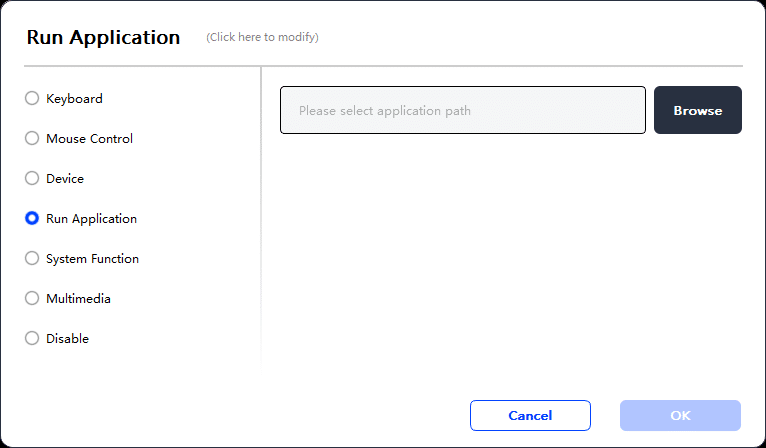This screenshot has height=448, width=766.
Task: Select the Multimedia radio button
Action: point(32,299)
